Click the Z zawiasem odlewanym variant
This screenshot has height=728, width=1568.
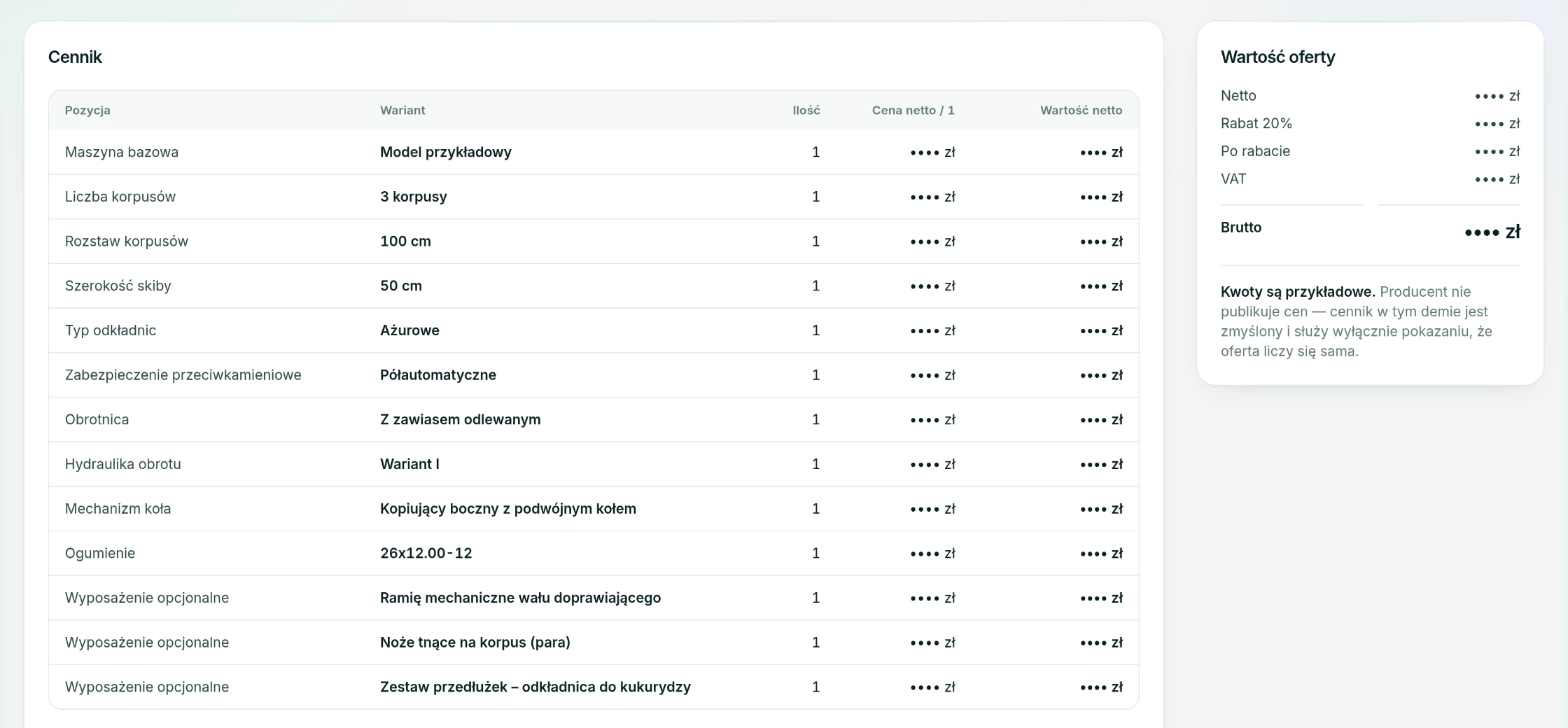(x=461, y=419)
